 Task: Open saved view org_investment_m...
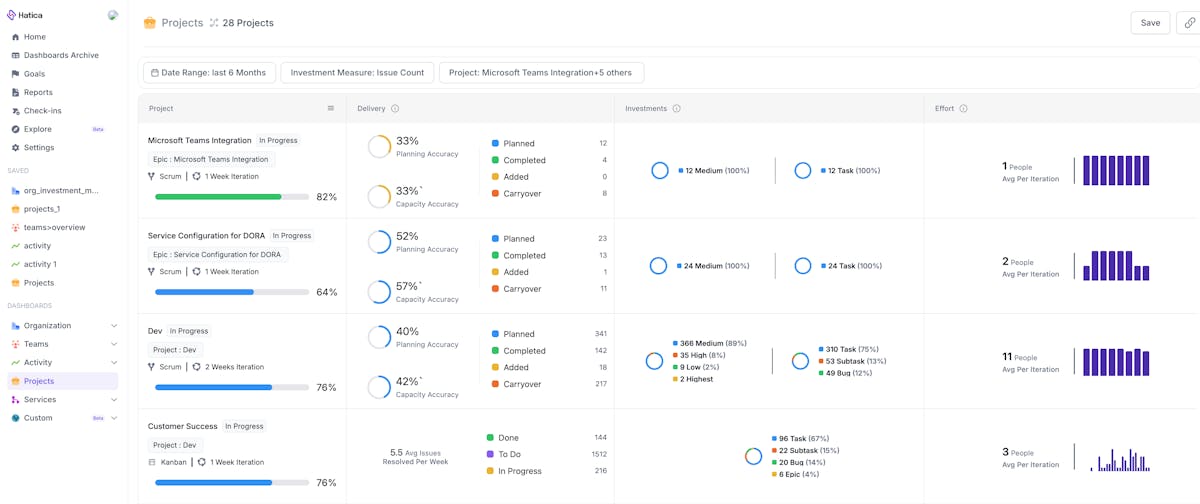pos(61,190)
